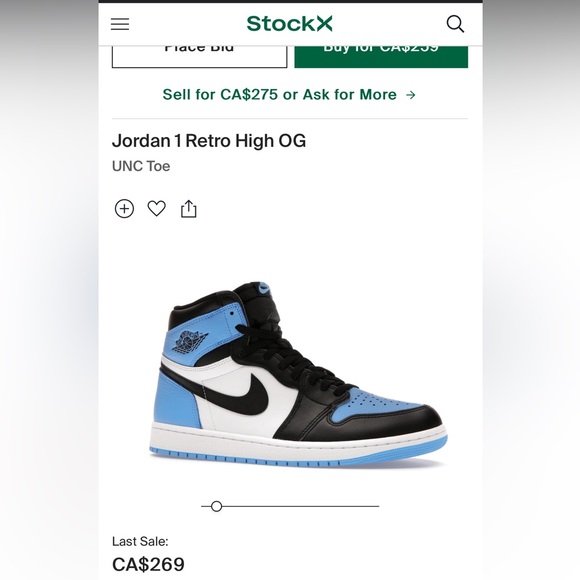This screenshot has height=580, width=580.
Task: Tap the Last Sale CA$269 price
Action: point(148,564)
